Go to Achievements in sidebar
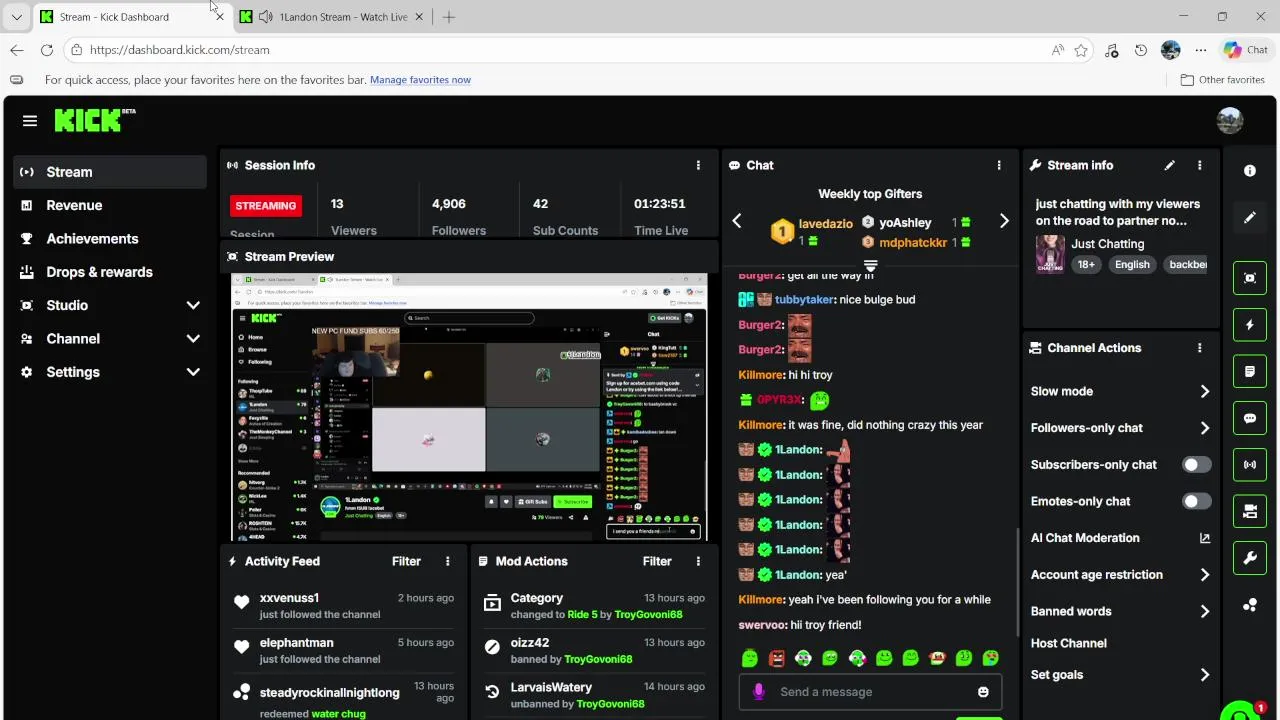The height and width of the screenshot is (720, 1280). (x=110, y=238)
